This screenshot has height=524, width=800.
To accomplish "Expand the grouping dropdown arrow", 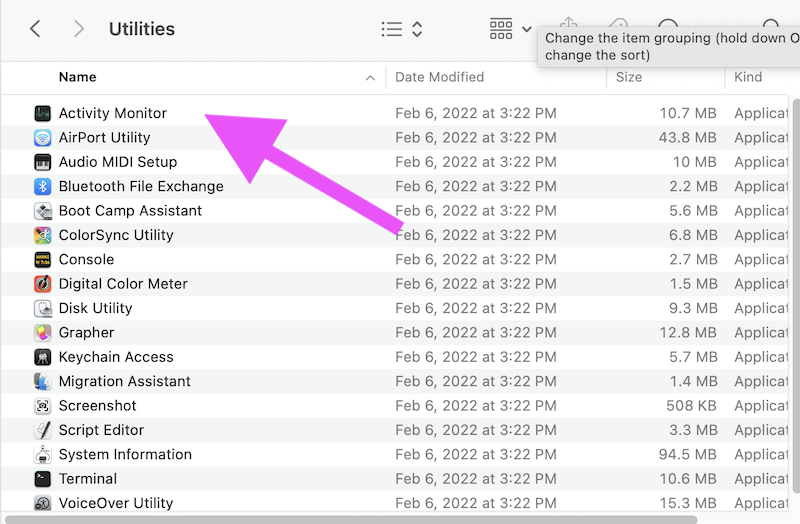I will 527,30.
